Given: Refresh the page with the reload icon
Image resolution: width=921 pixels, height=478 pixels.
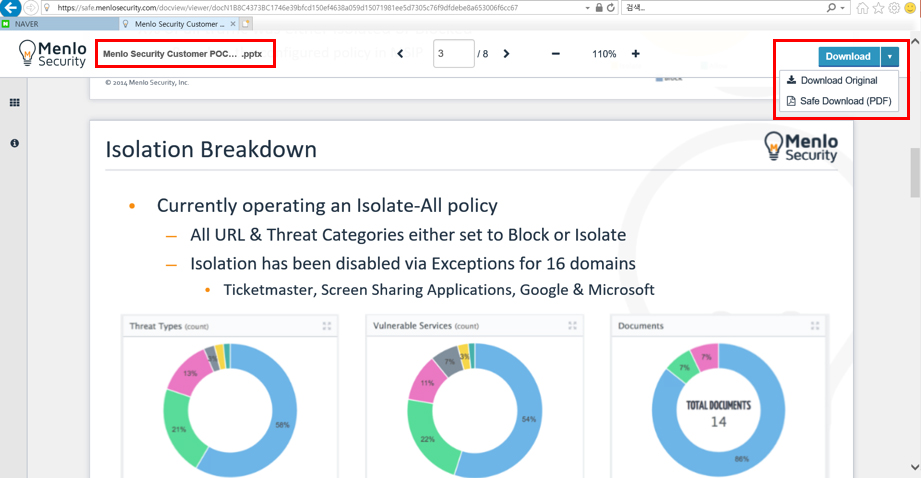Looking at the screenshot, I should coord(611,8).
